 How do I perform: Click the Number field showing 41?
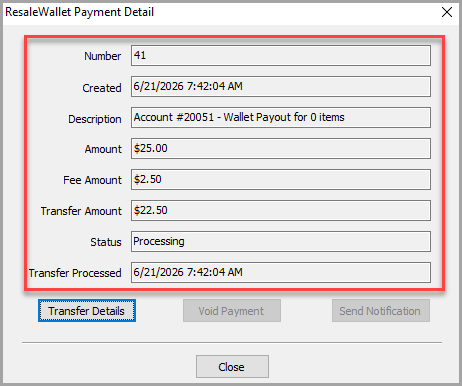click(281, 56)
